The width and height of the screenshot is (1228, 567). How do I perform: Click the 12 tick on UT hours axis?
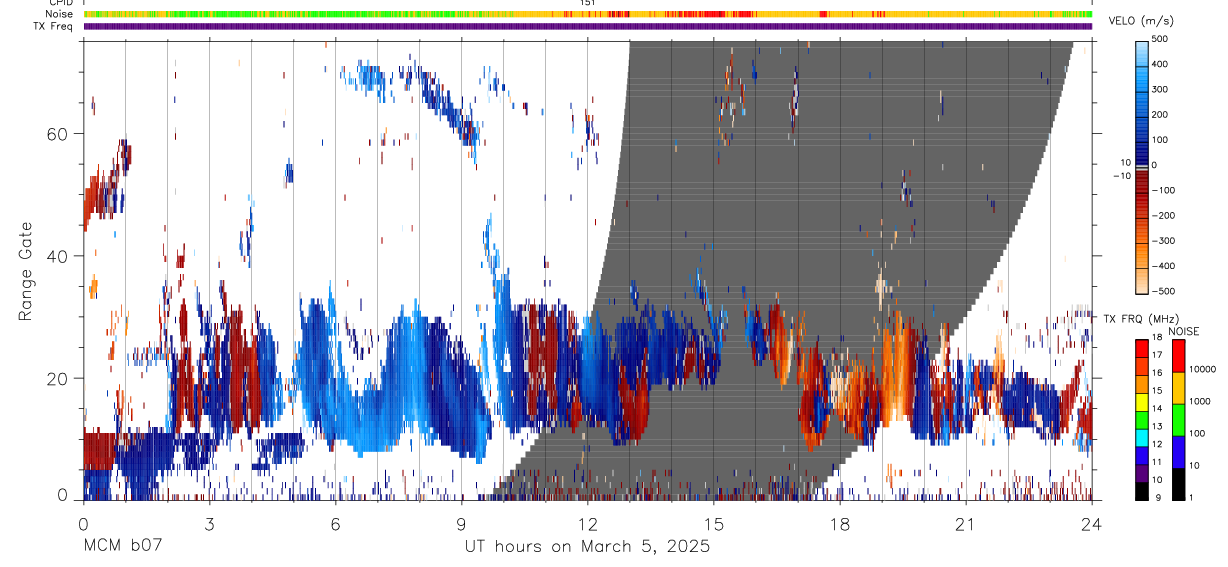coord(587,524)
